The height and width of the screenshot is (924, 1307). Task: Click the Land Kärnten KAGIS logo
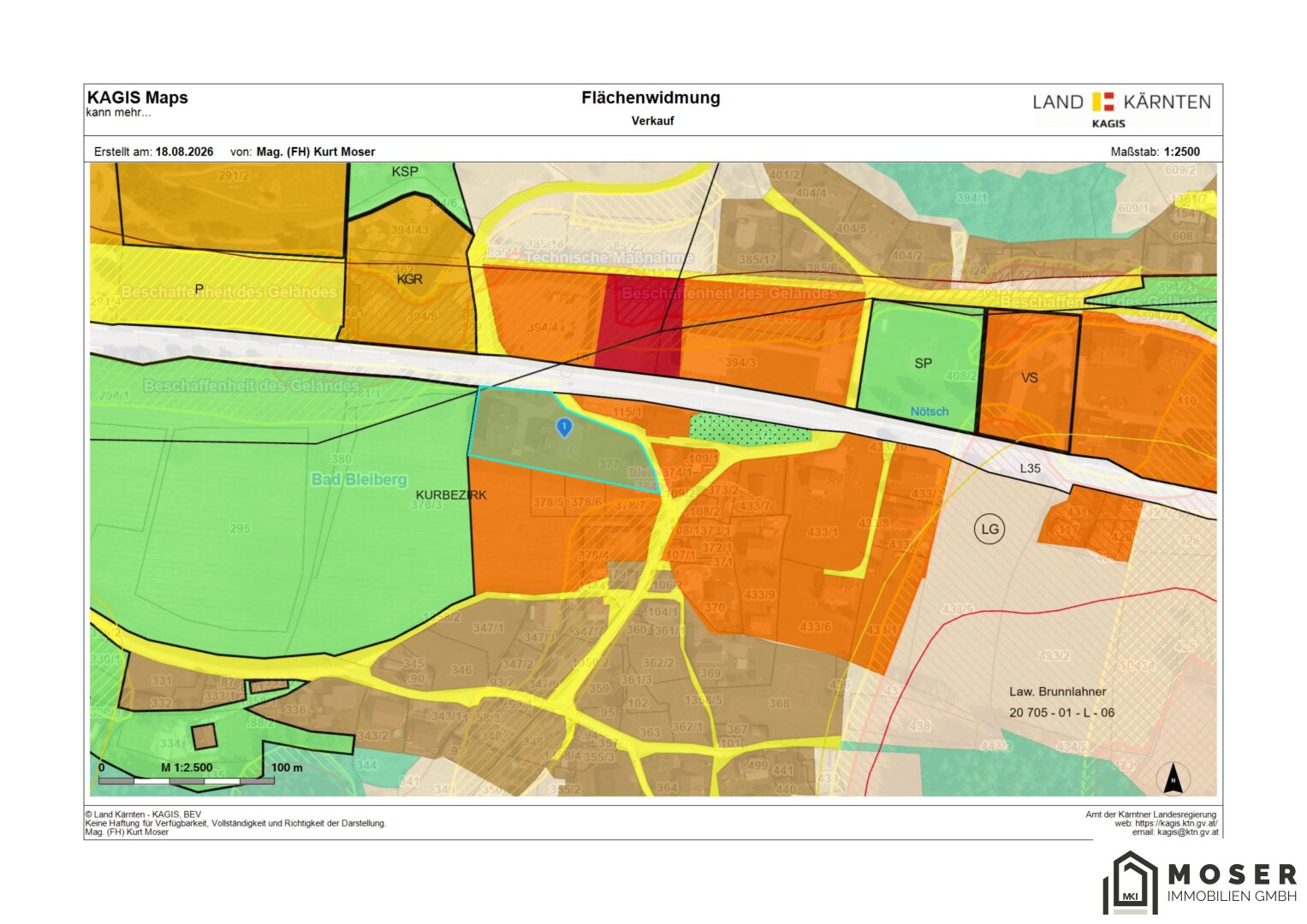(x=1122, y=109)
